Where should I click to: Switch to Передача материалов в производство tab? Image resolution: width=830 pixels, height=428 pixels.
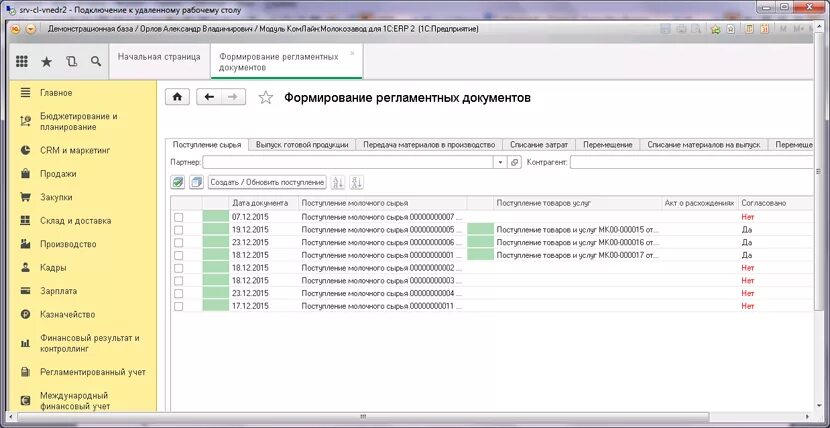[x=429, y=144]
